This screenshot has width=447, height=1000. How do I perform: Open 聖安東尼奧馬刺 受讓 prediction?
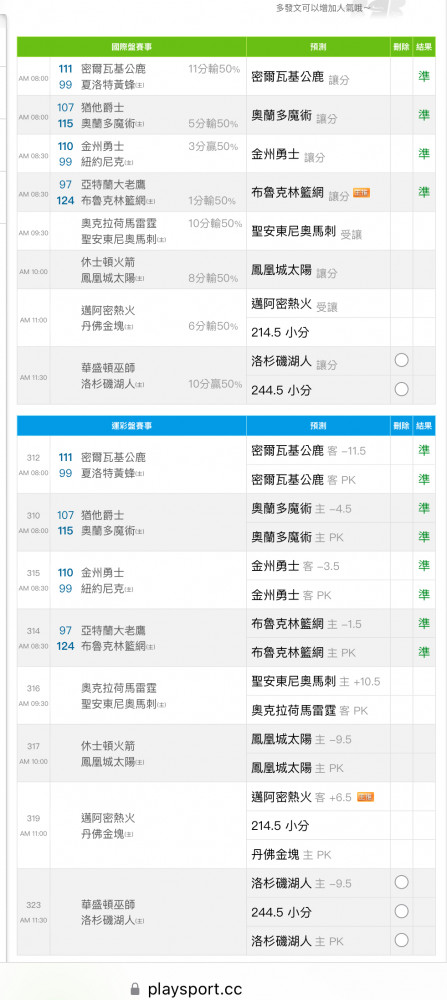tap(307, 233)
